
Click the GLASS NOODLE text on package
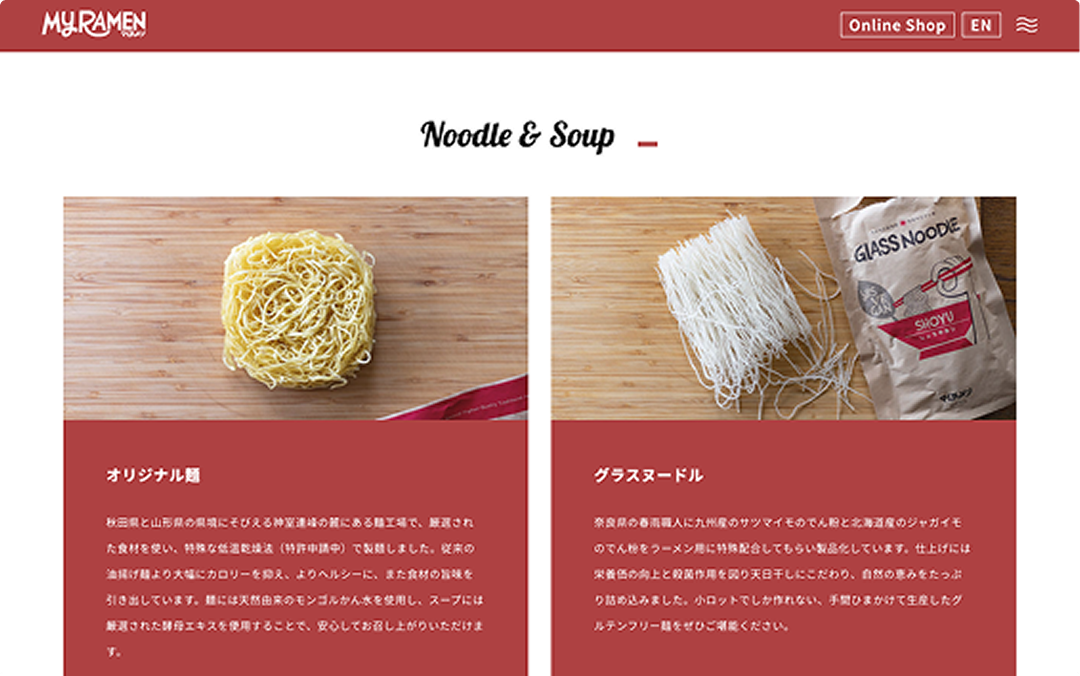(906, 240)
